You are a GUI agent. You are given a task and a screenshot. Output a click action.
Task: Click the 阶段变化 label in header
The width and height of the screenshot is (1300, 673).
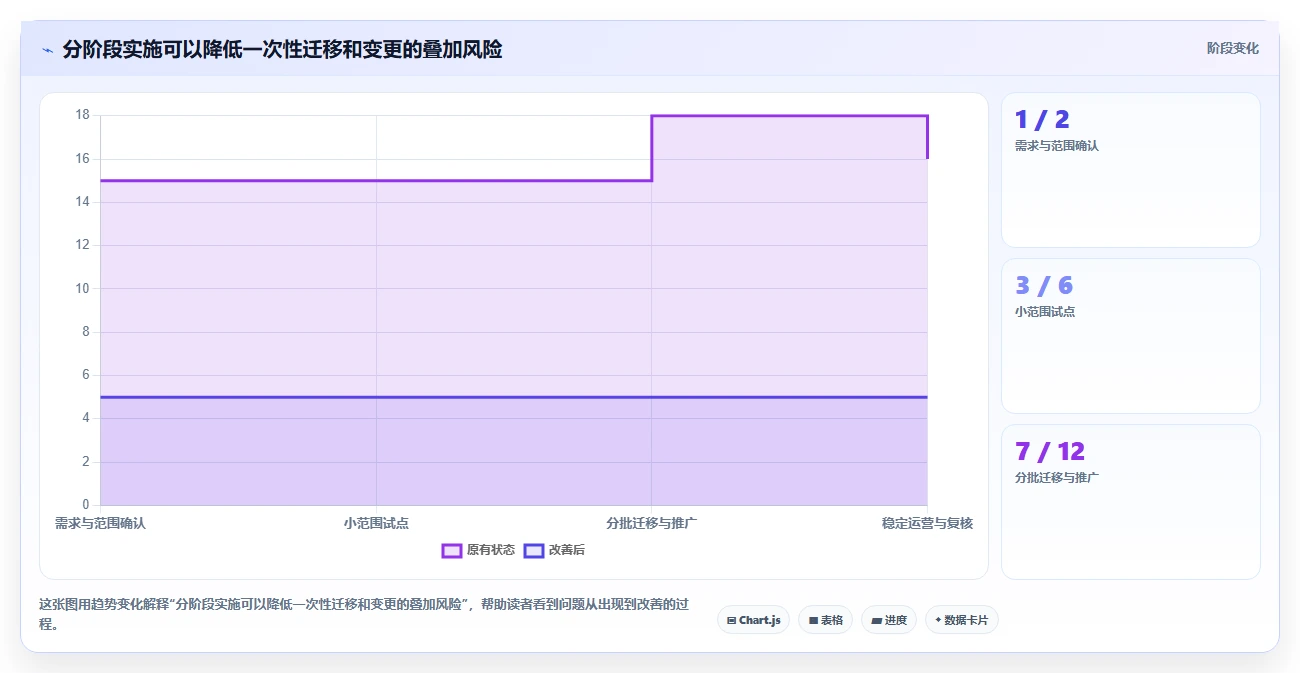click(1232, 48)
